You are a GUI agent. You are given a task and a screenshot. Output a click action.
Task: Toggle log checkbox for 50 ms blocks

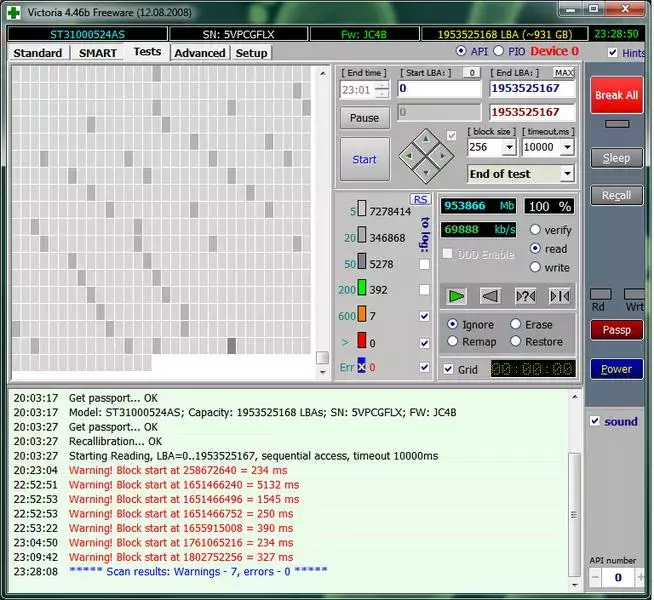(424, 264)
